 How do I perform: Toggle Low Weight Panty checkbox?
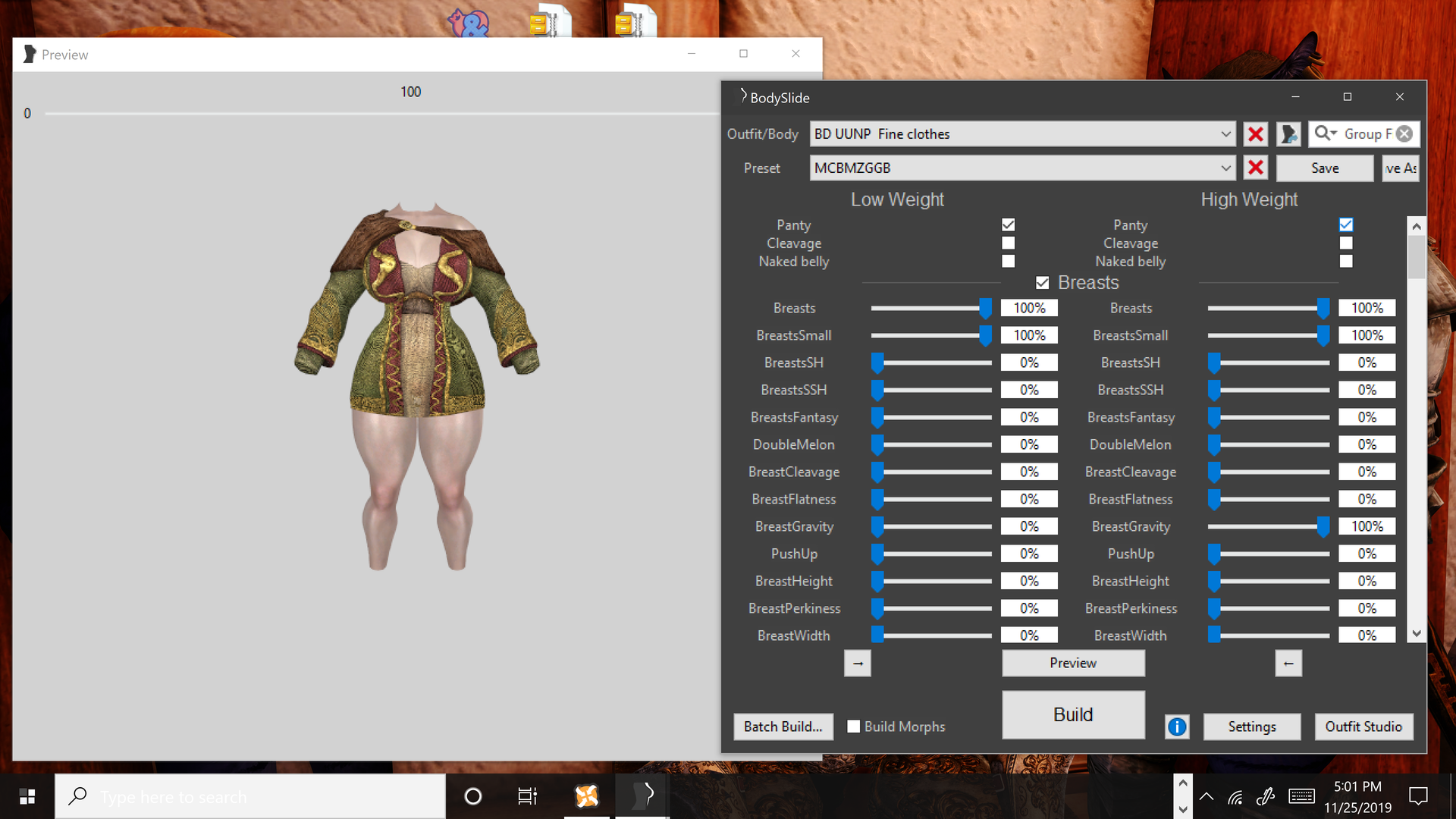tap(1008, 225)
